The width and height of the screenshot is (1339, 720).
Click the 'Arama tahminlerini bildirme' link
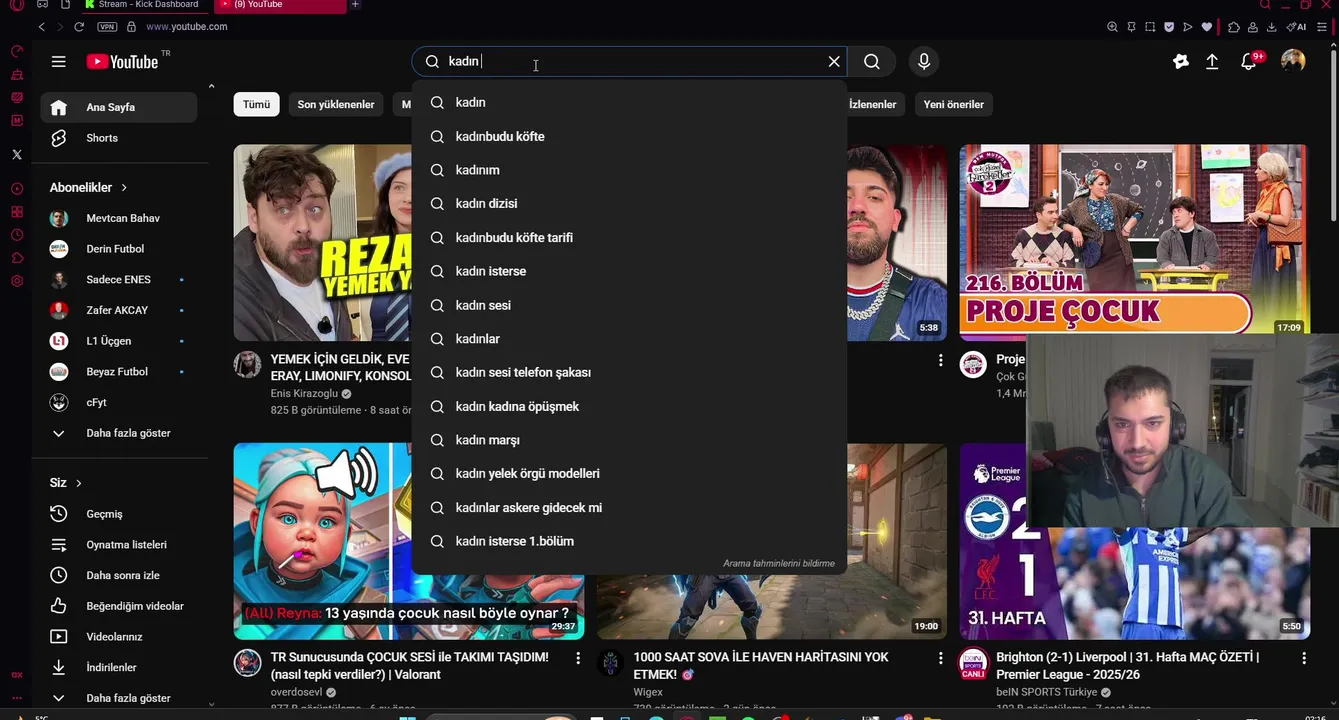click(779, 563)
